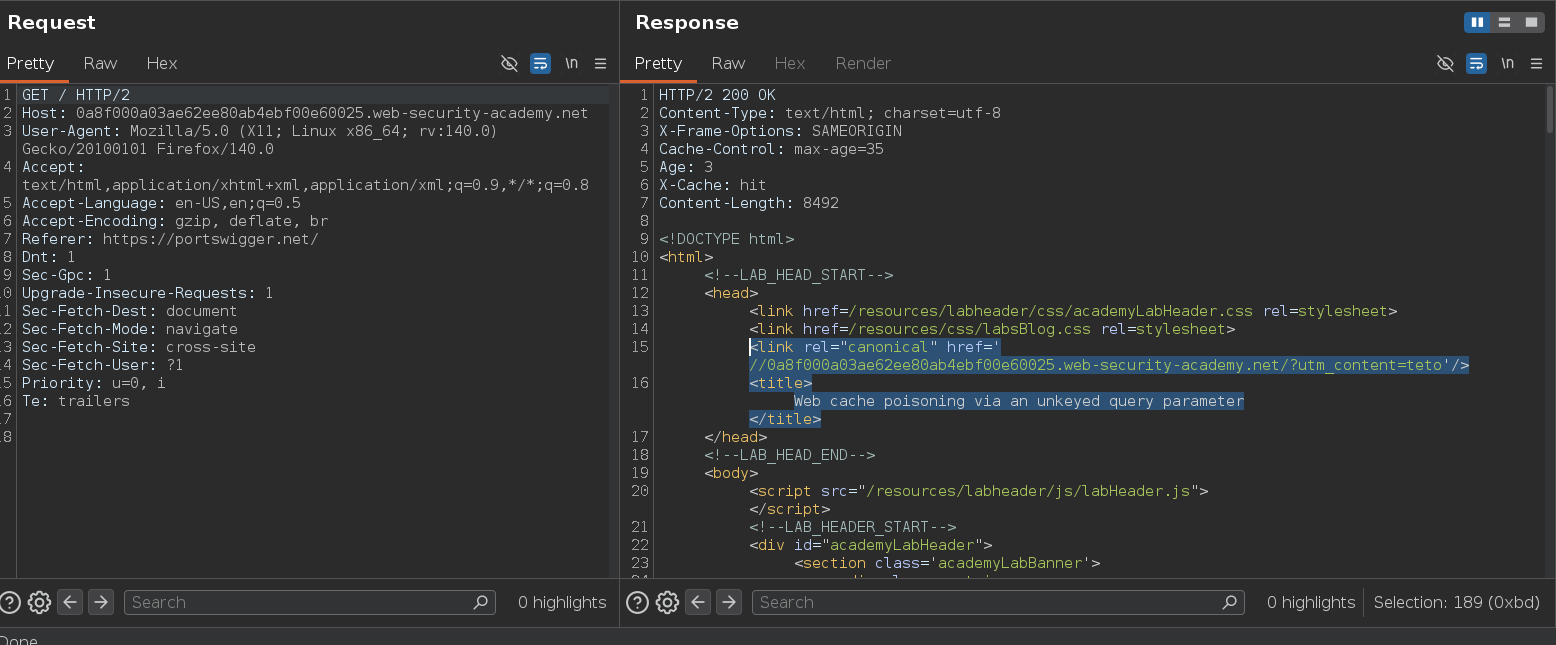Image resolution: width=1556 pixels, height=645 pixels.
Task: Click labsBlog.css stylesheet link line
Action: pyautogui.click(x=992, y=329)
